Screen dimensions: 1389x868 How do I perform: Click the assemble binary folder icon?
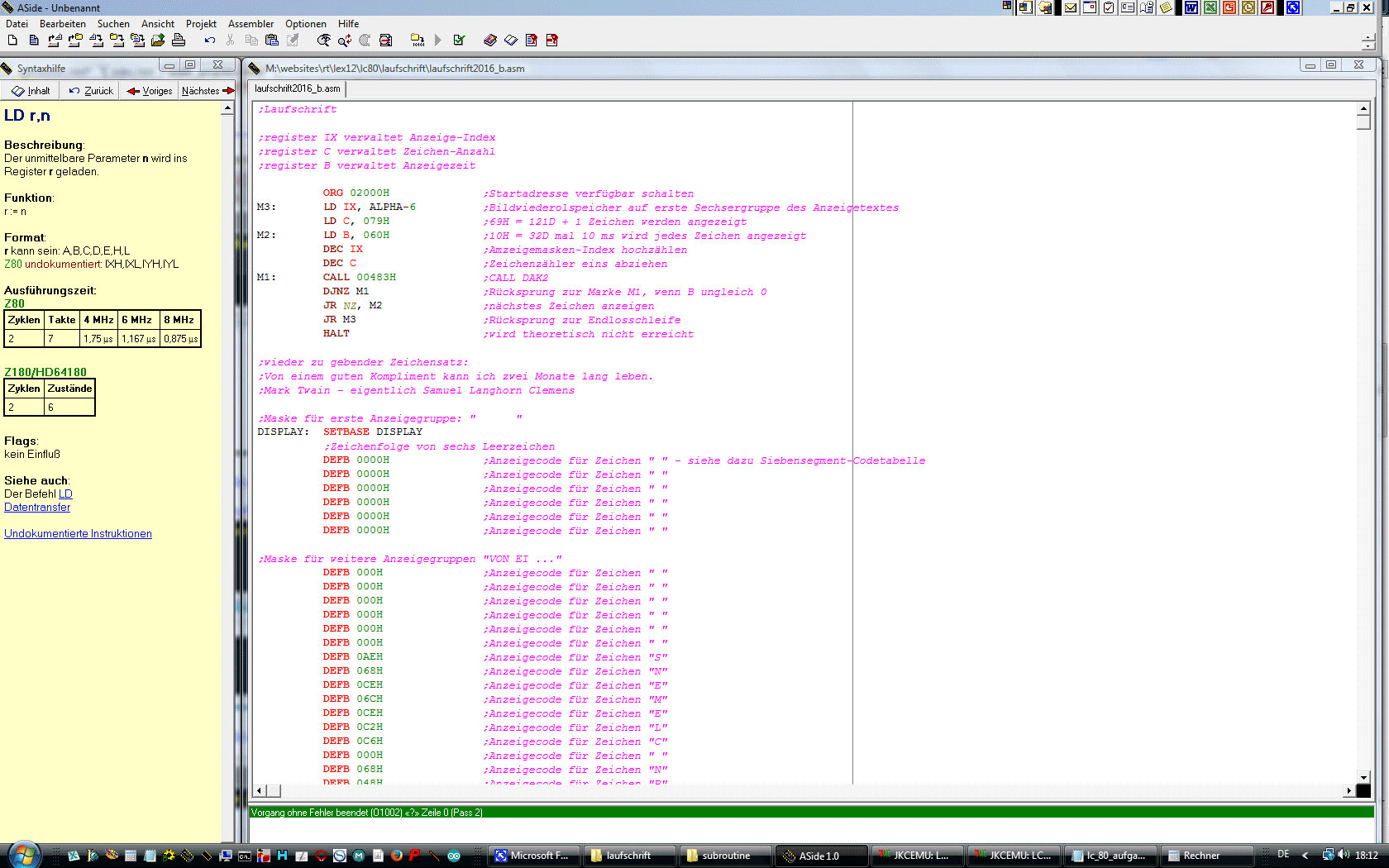[418, 40]
